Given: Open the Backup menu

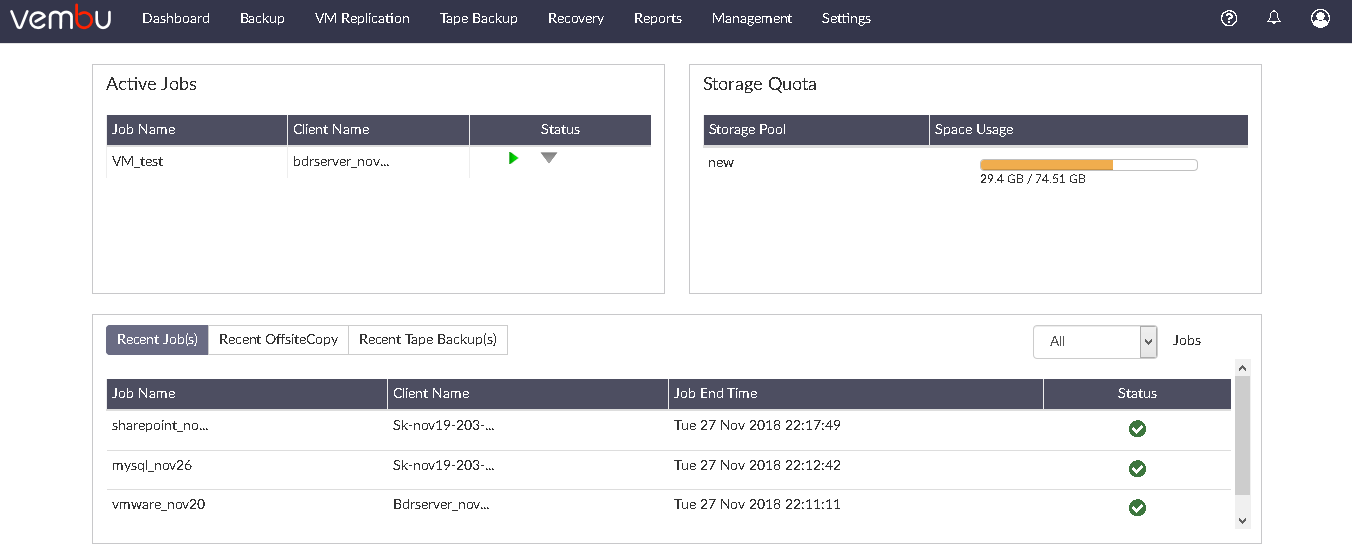Looking at the screenshot, I should [262, 18].
